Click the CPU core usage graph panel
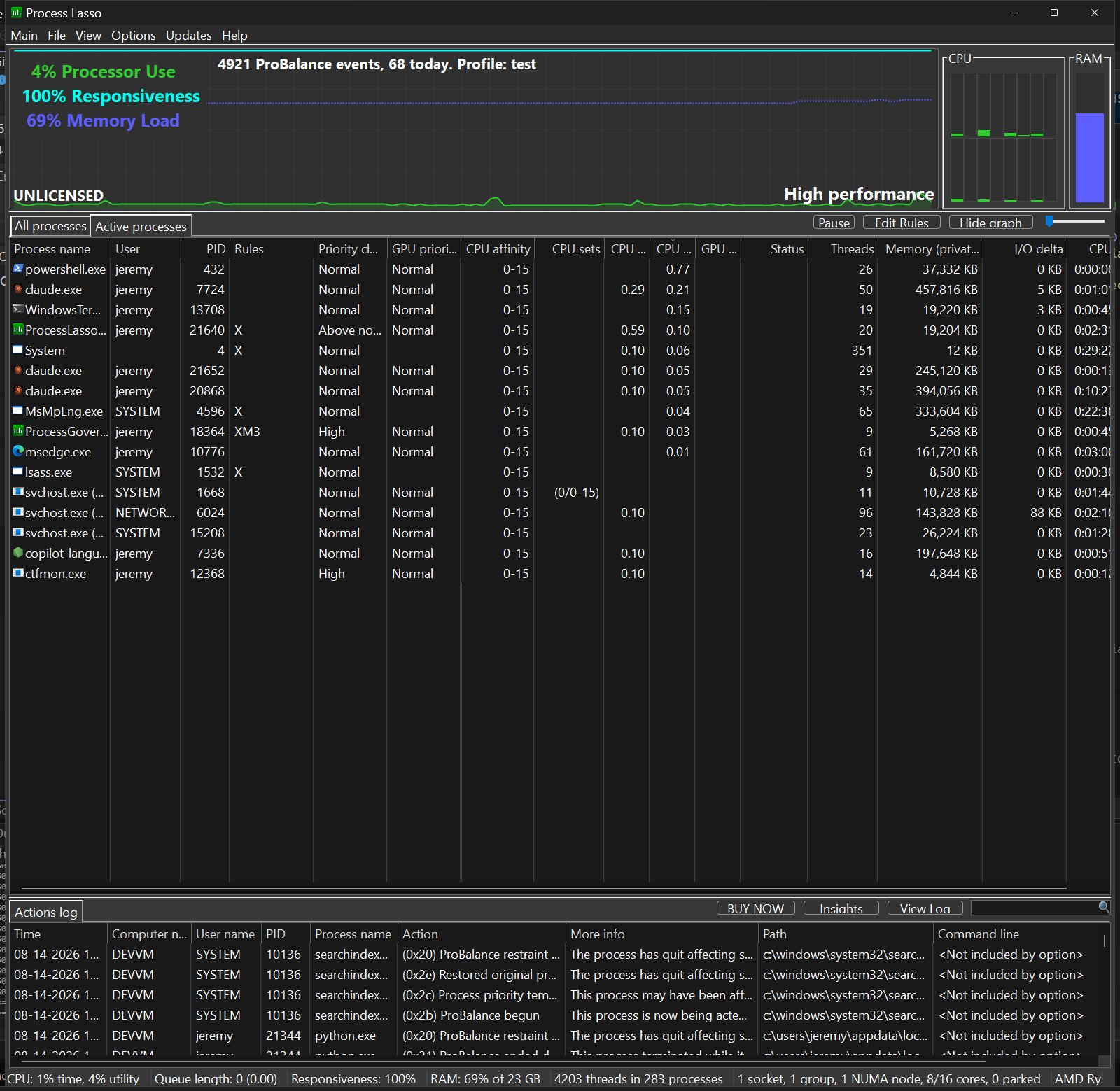The width and height of the screenshot is (1120, 1091). (1004, 133)
